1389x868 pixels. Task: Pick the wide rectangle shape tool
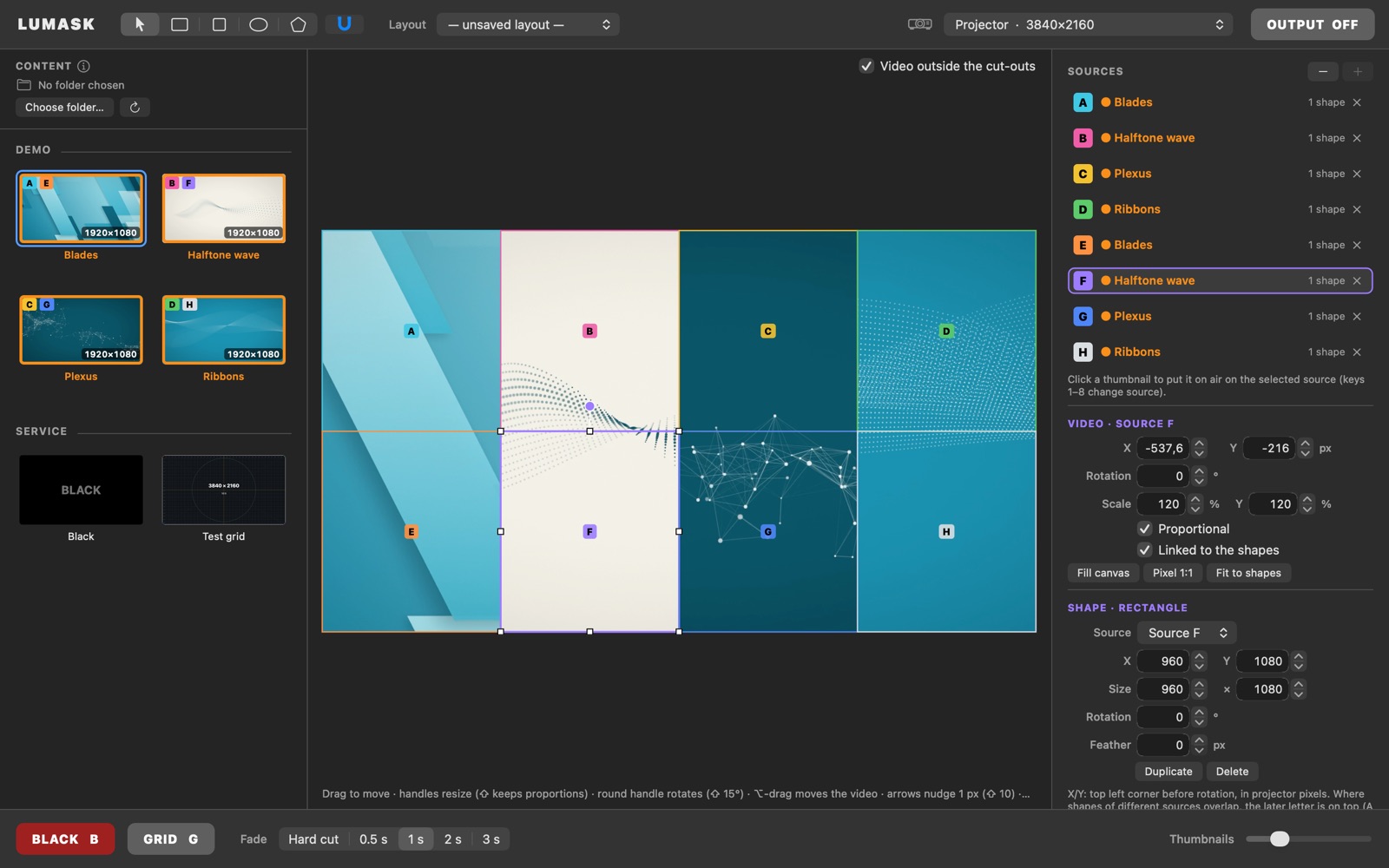[180, 24]
